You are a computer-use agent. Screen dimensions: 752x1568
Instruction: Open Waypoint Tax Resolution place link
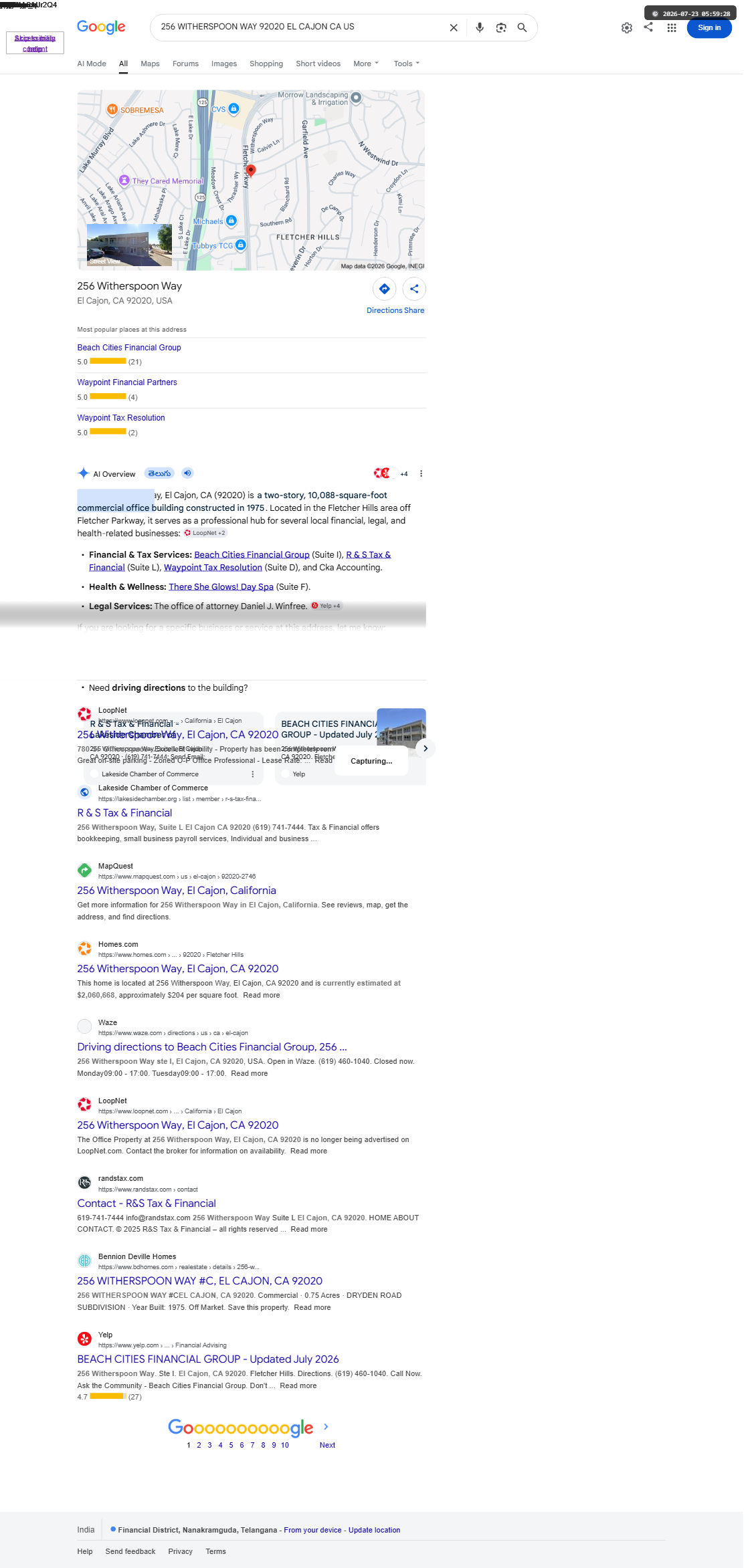tap(121, 418)
